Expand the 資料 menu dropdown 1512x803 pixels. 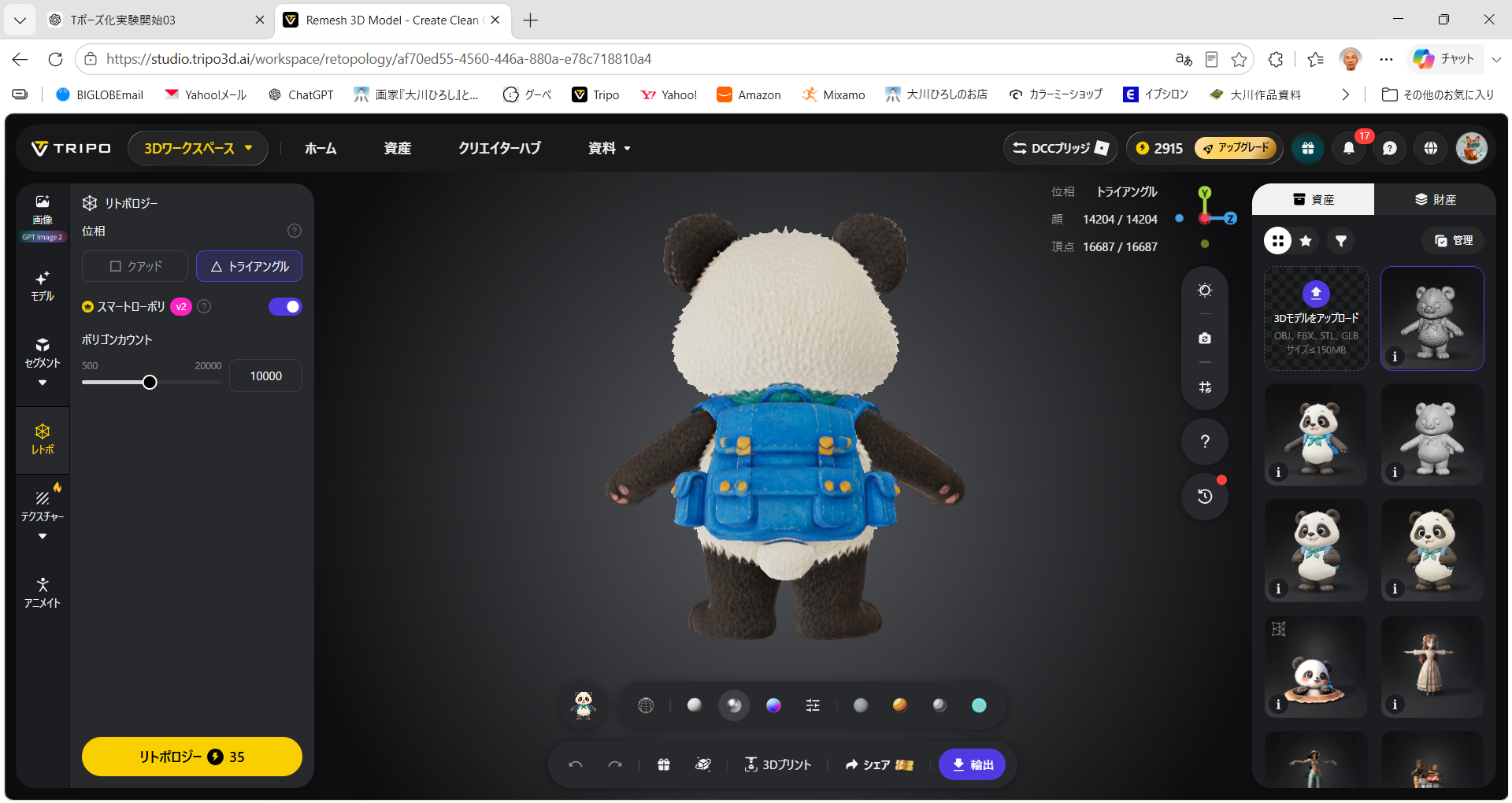[610, 148]
